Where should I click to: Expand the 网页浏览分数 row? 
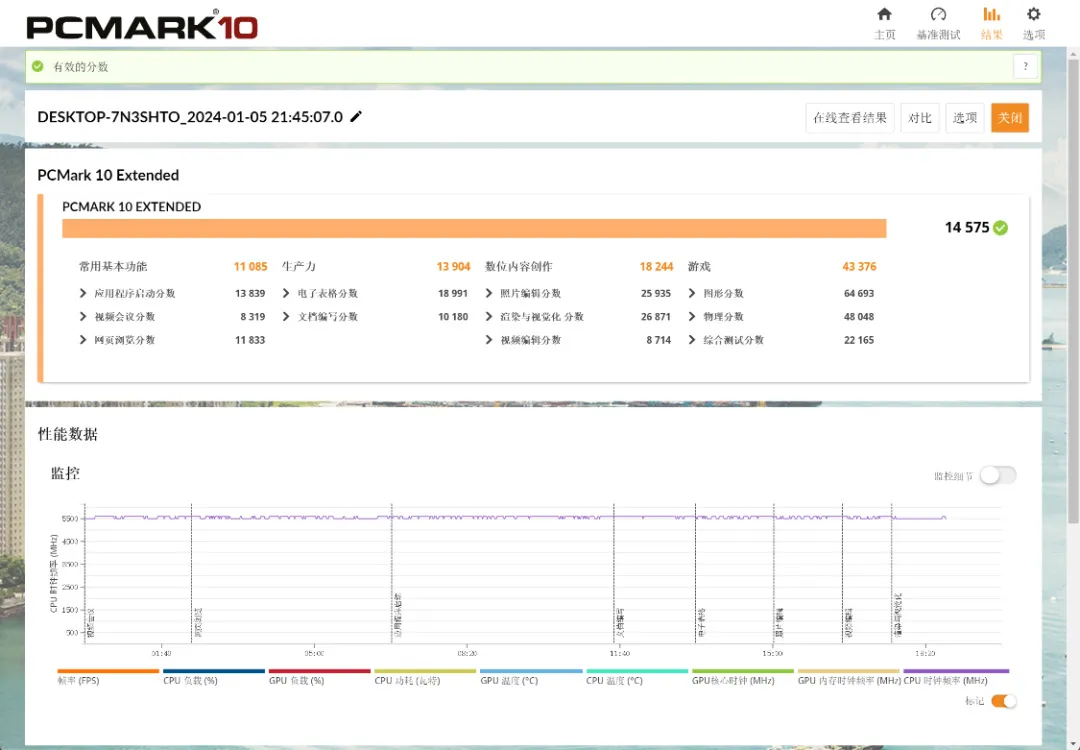pyautogui.click(x=83, y=340)
